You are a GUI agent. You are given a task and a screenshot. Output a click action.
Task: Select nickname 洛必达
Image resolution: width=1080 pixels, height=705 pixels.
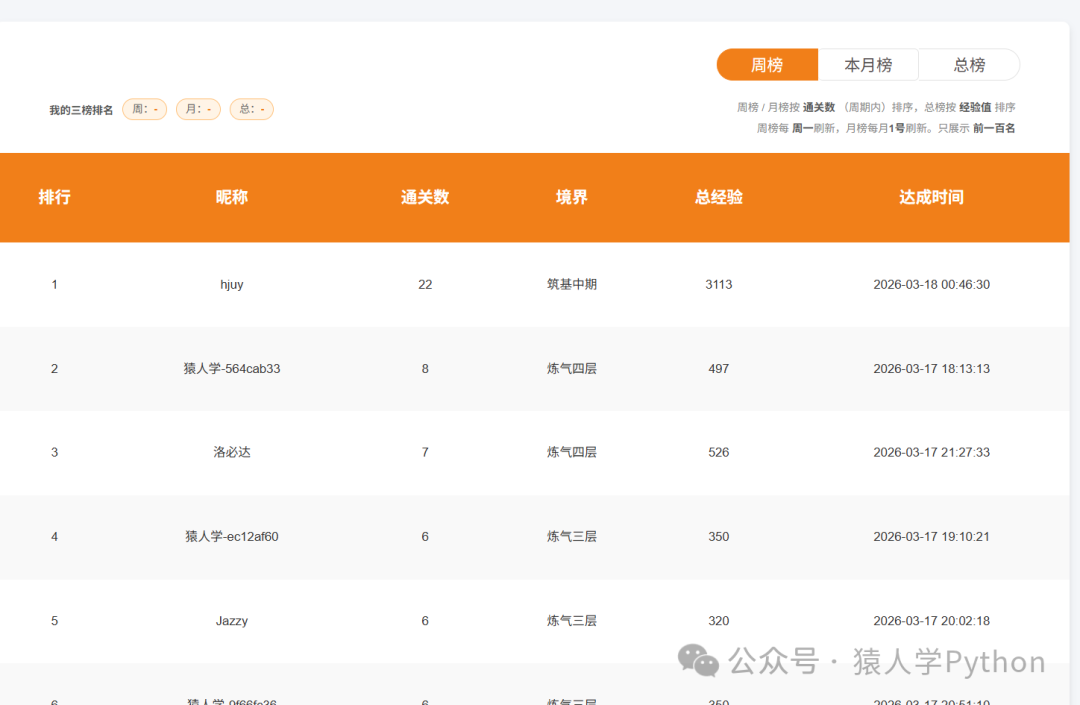coord(231,452)
